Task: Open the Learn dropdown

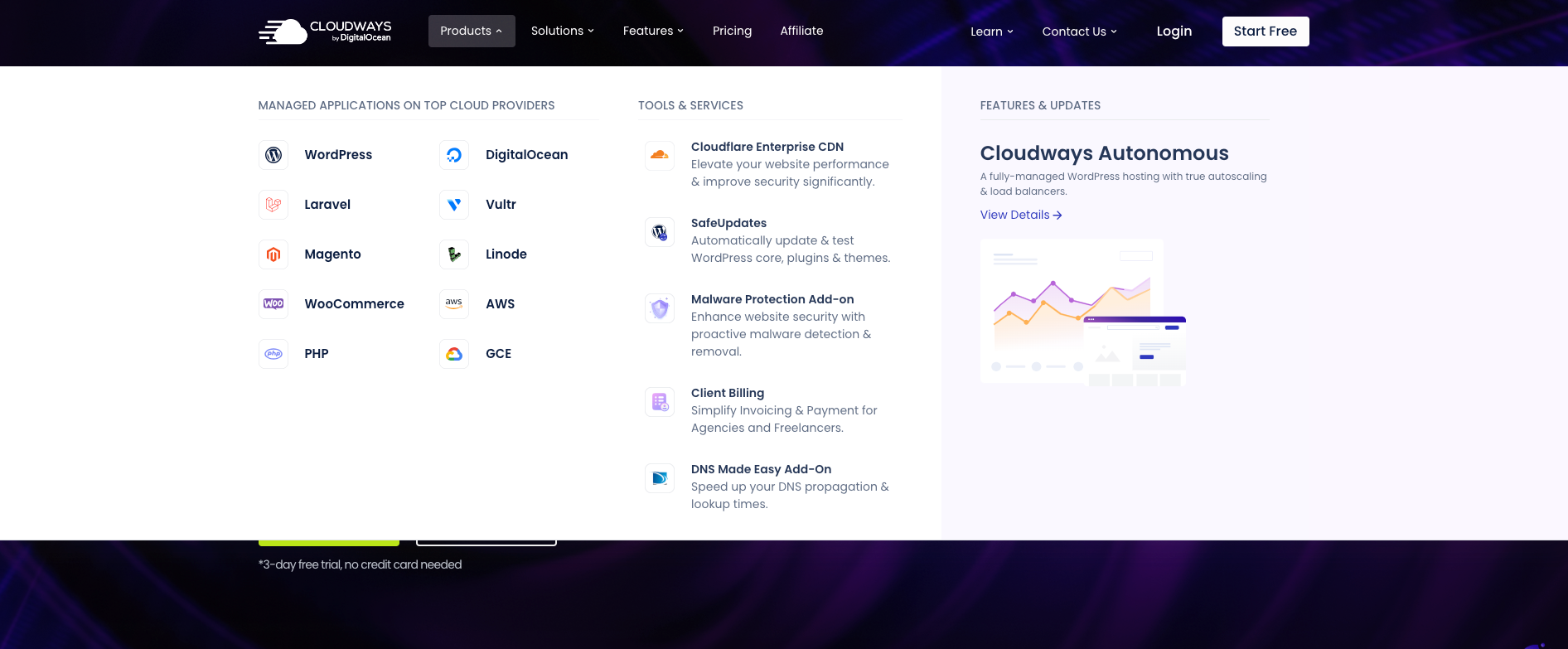Action: point(992,31)
